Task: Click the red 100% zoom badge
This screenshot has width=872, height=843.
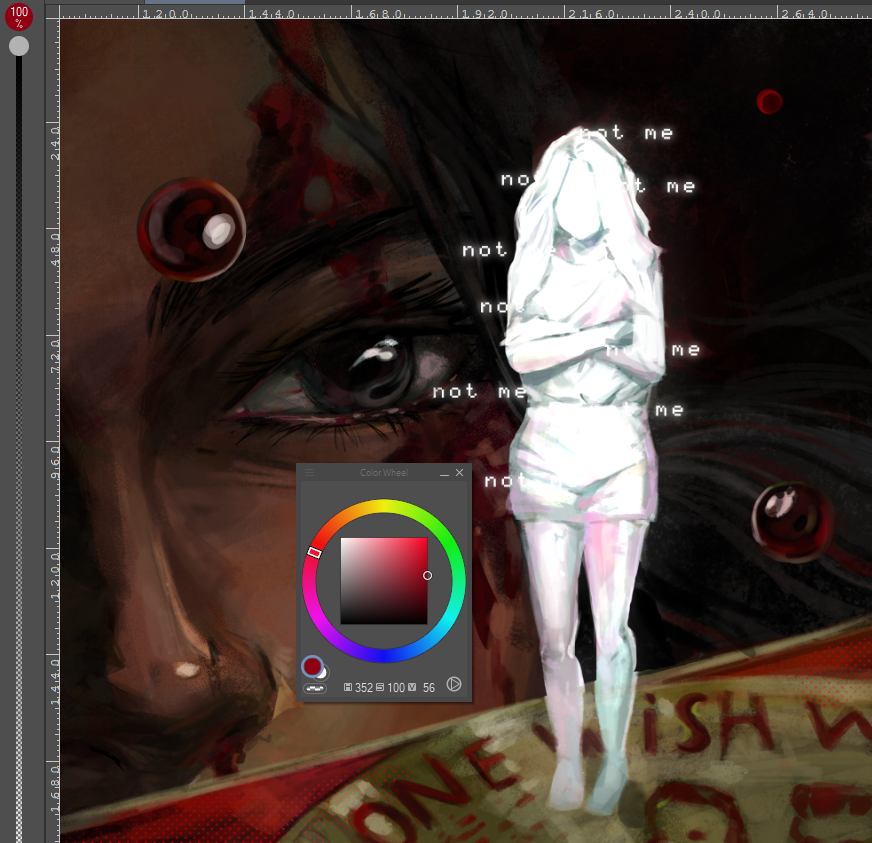Action: [19, 16]
